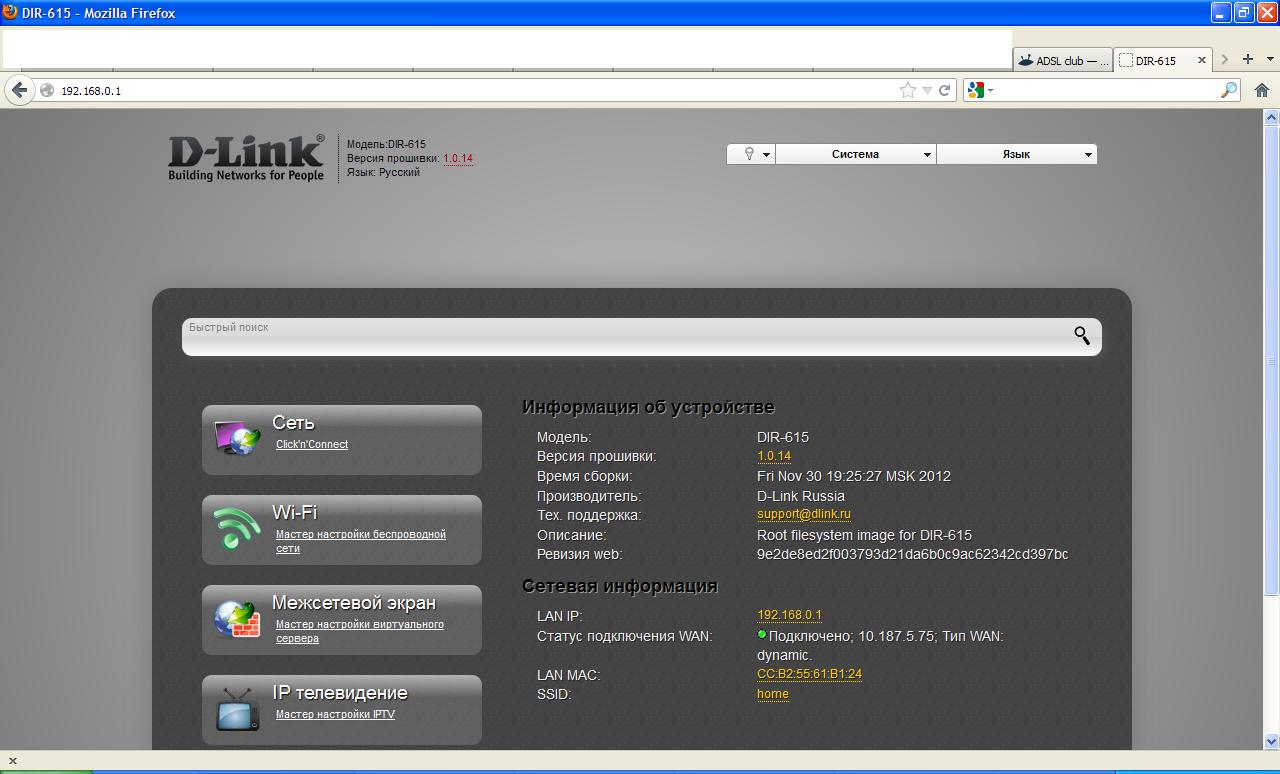Click the browser back arrow button
This screenshot has height=774, width=1280.
19,90
